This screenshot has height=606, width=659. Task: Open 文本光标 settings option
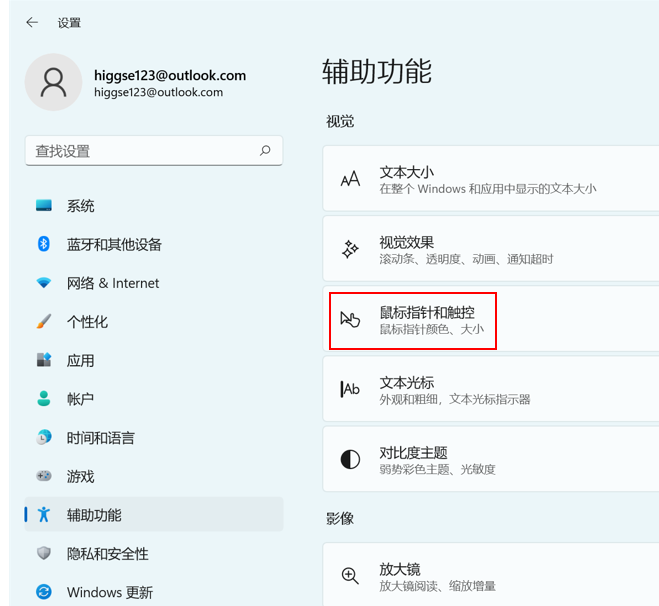coord(490,390)
